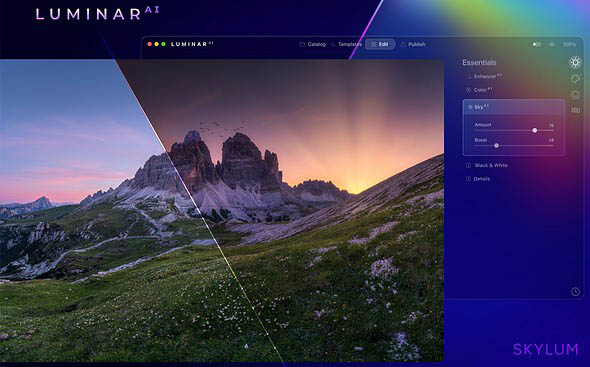This screenshot has height=367, width=590.
Task: Open the edit history clock icon
Action: point(575,291)
